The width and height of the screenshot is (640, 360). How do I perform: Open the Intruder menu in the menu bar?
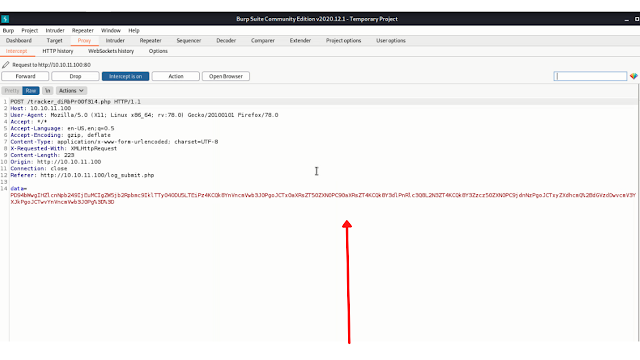(x=55, y=30)
